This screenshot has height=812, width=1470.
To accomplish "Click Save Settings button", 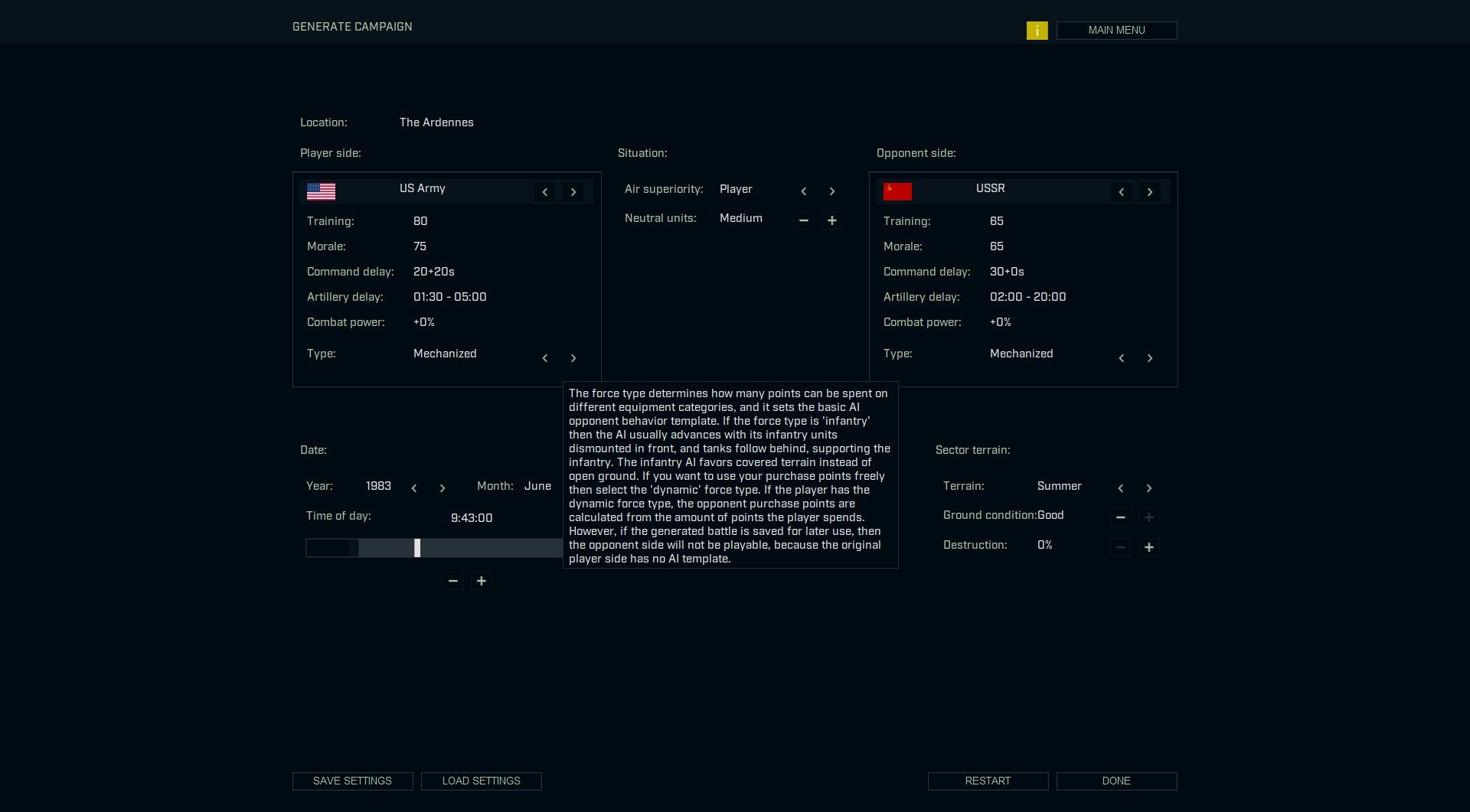I will [x=352, y=781].
